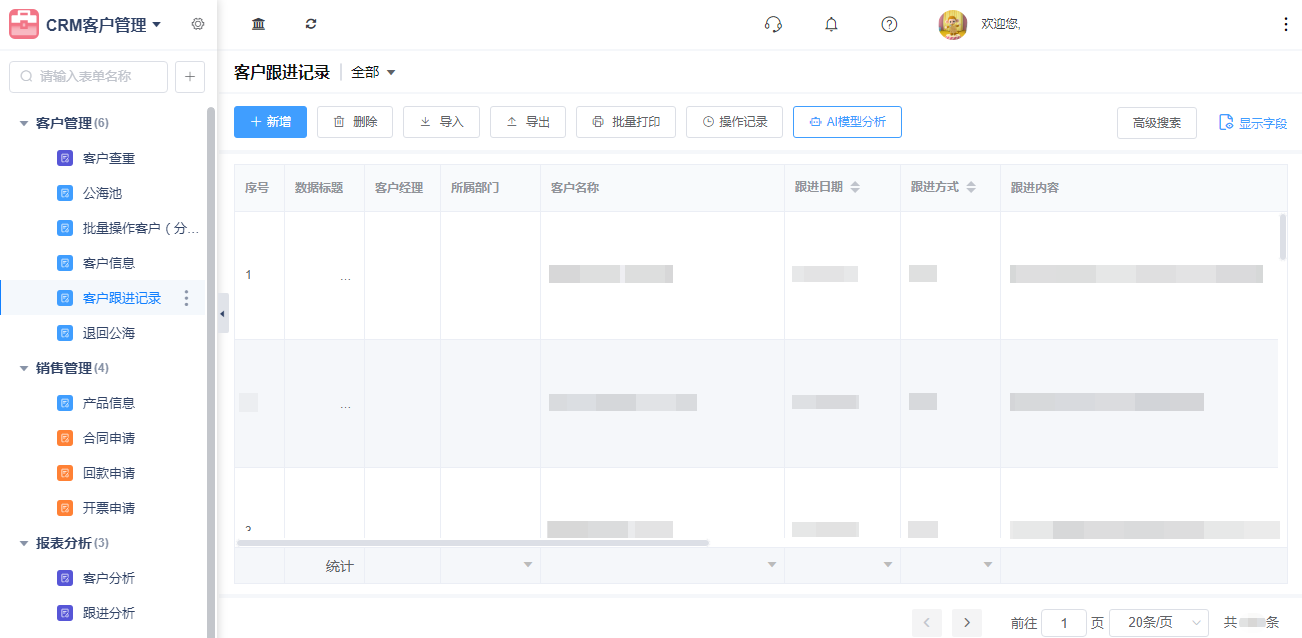Click the 回款申请 orange form icon

click(65, 473)
